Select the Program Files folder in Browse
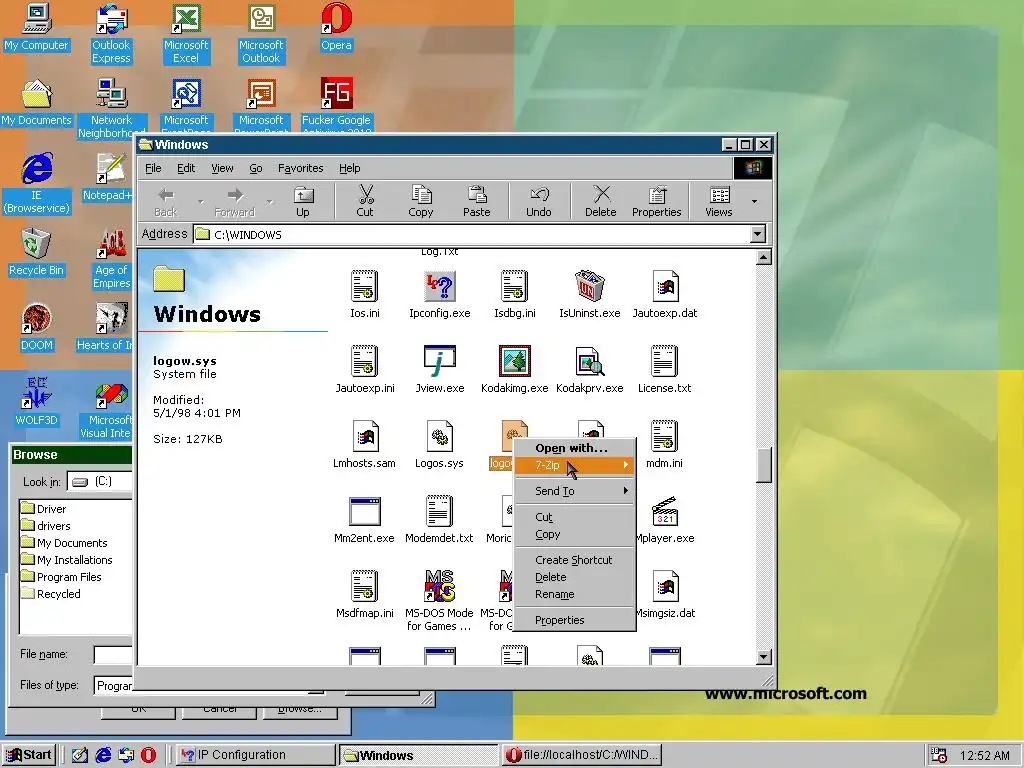This screenshot has width=1024, height=768. click(x=61, y=577)
